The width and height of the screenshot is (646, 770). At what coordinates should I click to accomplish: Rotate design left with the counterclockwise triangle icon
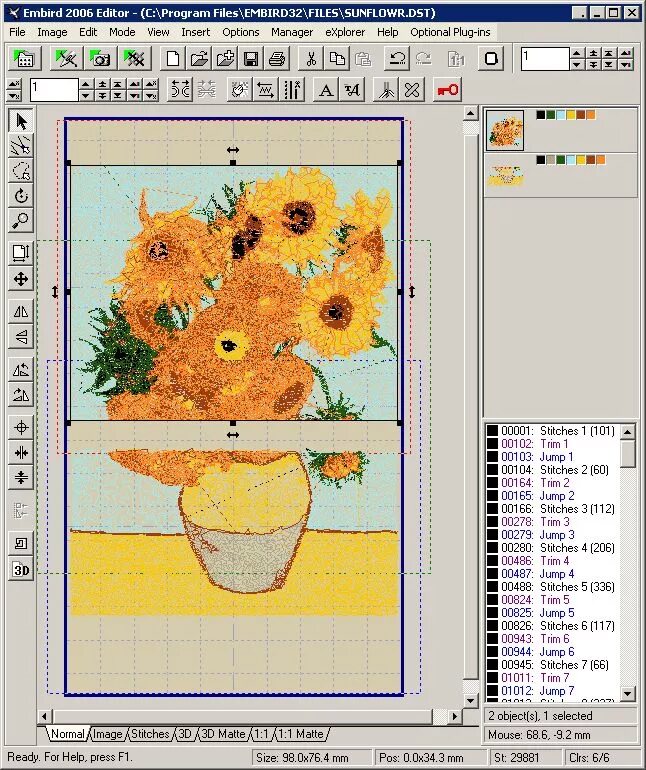click(21, 369)
